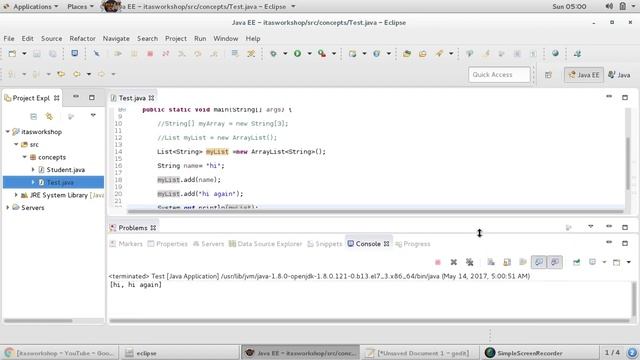Select the Console tab

coord(368,244)
